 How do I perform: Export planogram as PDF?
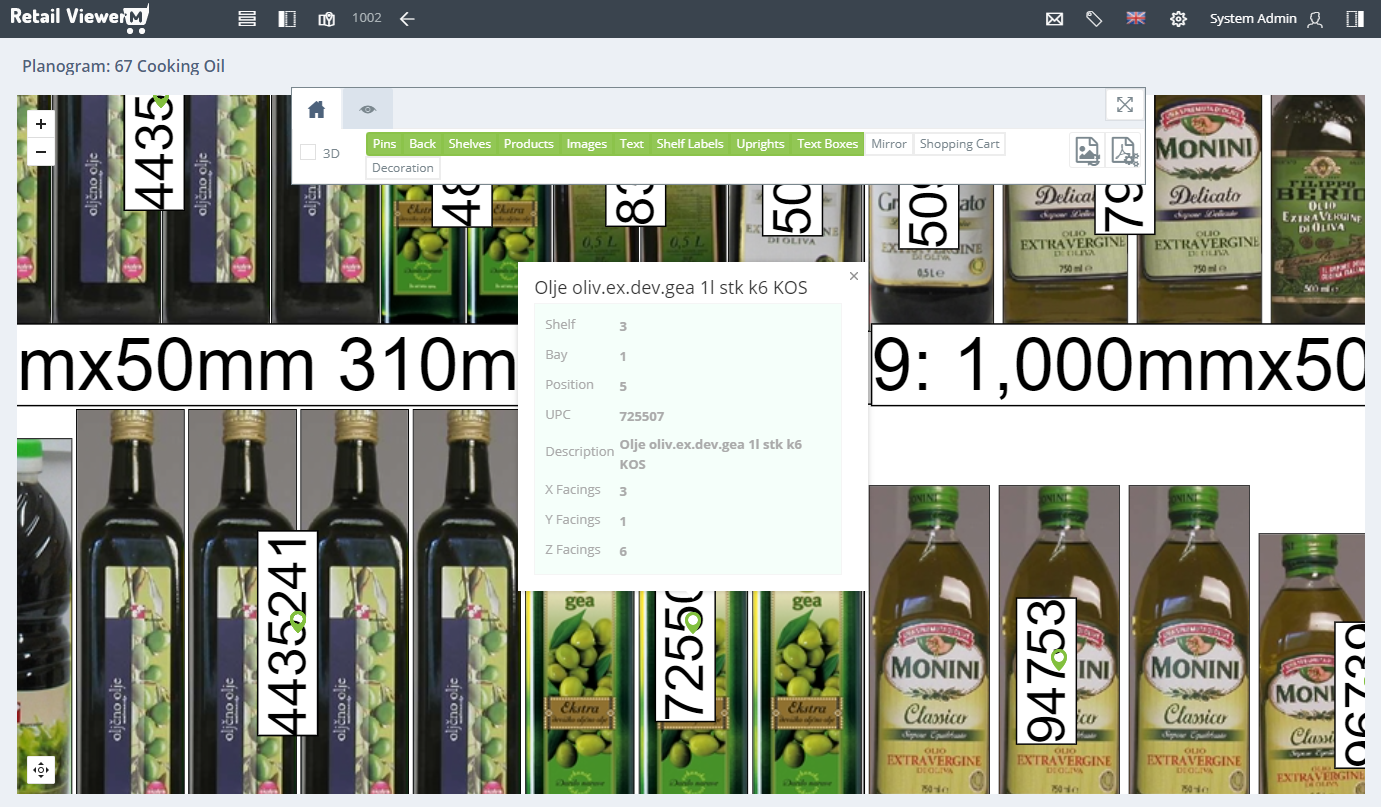coord(1125,150)
